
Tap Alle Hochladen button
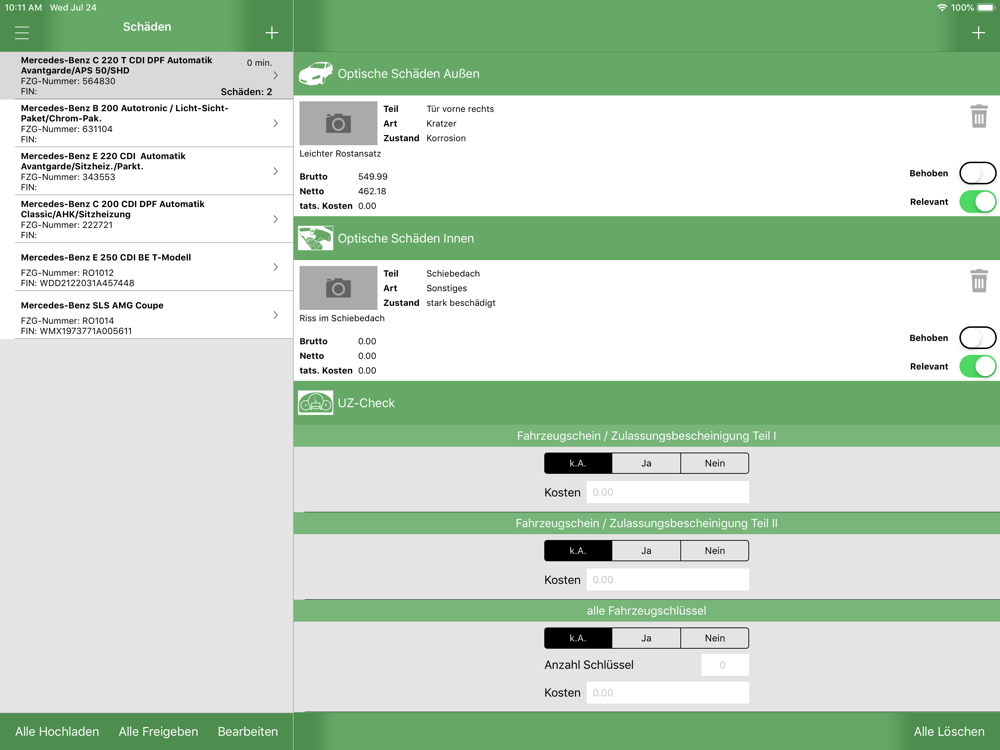pos(57,732)
